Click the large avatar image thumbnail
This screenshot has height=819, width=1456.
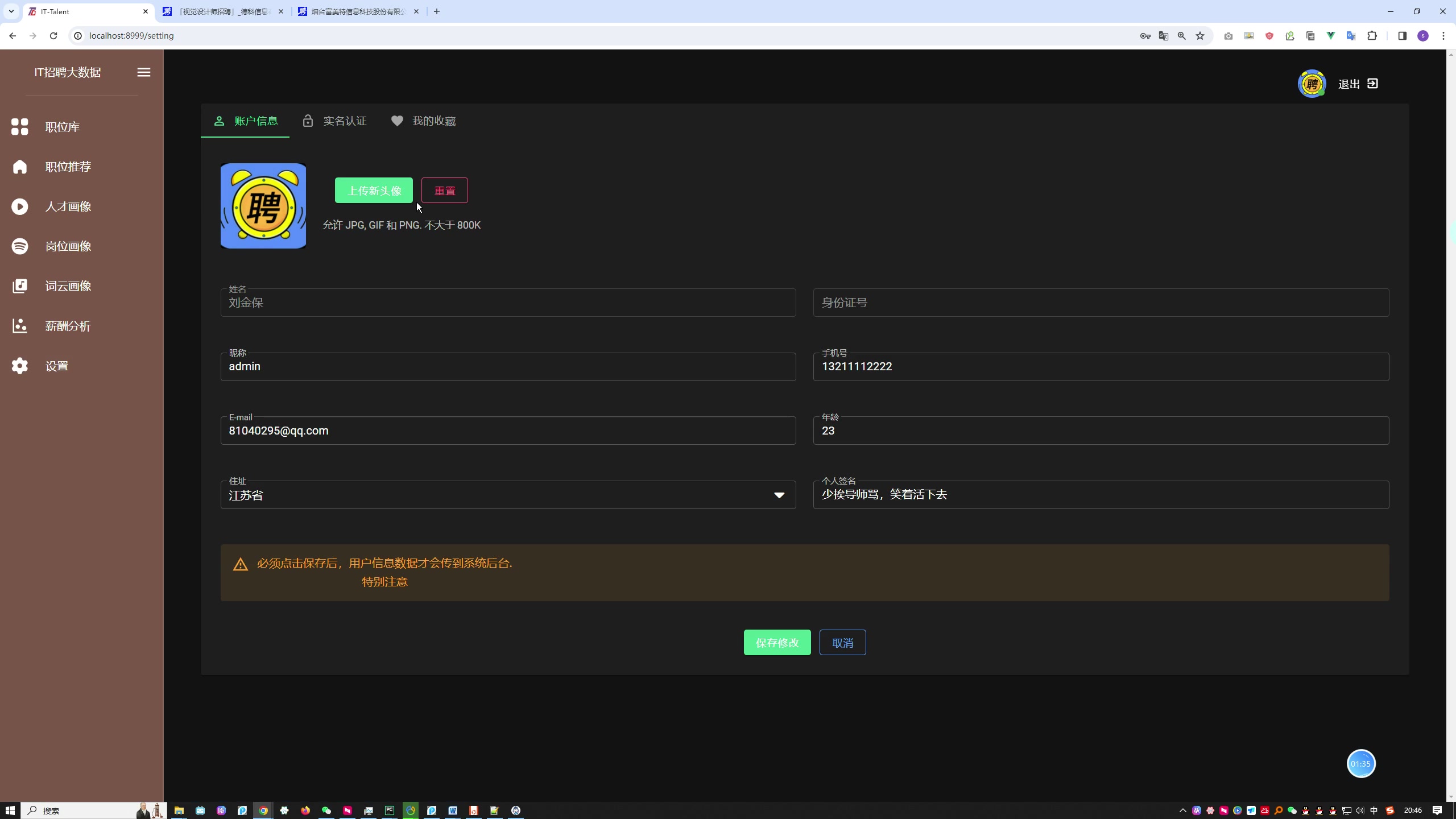(263, 206)
